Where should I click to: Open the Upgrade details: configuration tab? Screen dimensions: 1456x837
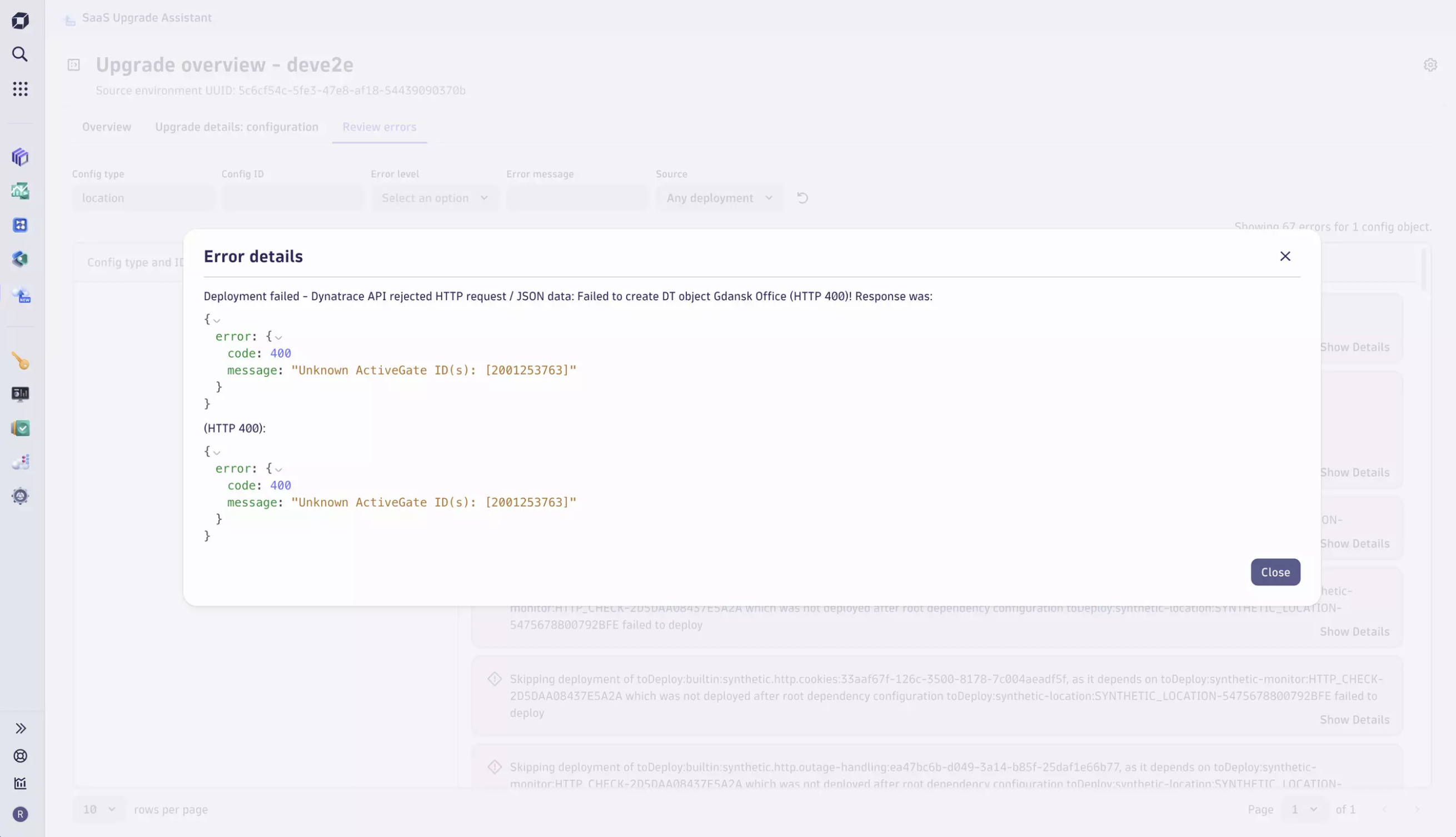pyautogui.click(x=236, y=127)
